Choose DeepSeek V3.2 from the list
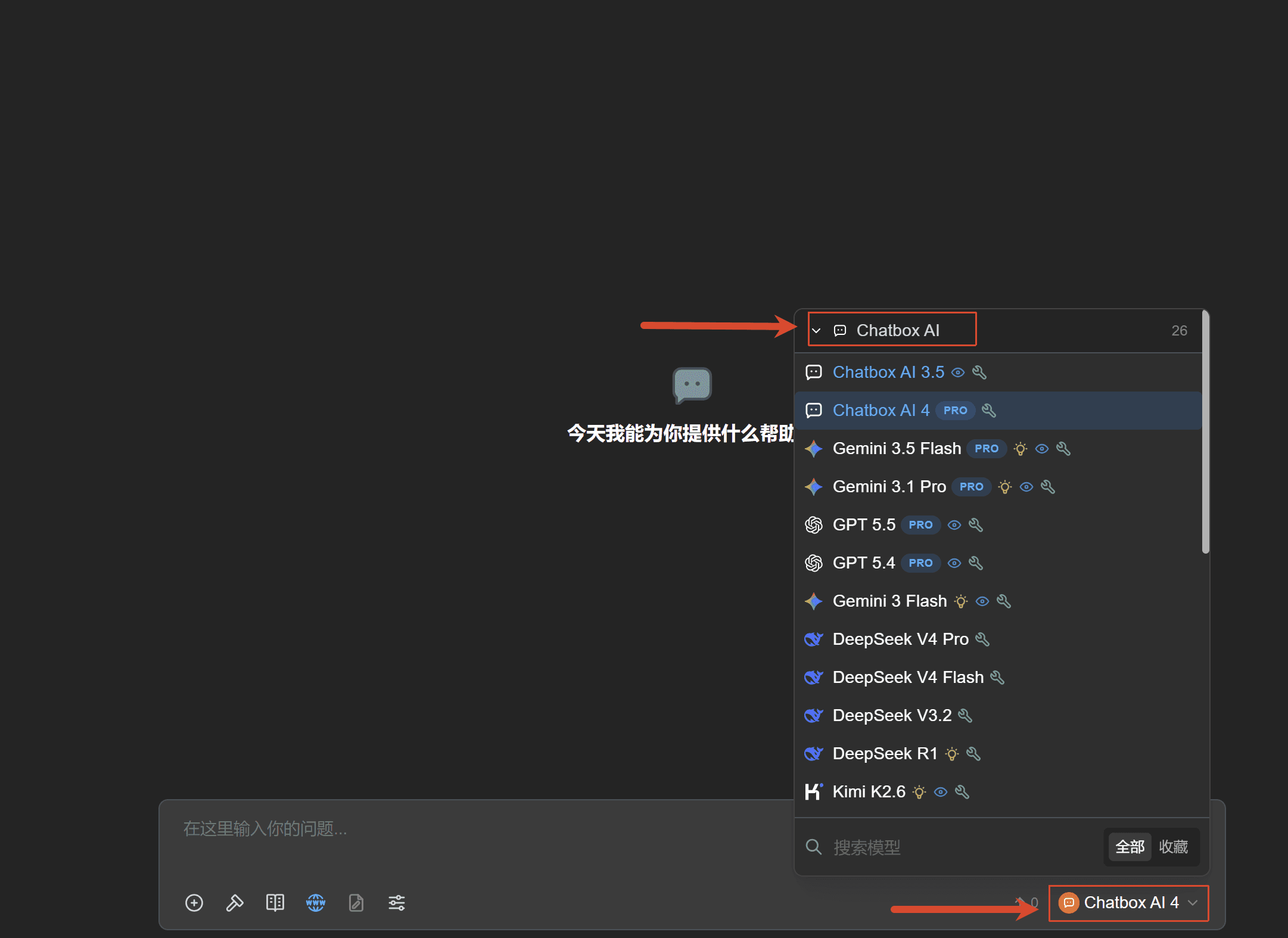This screenshot has height=938, width=1288. [998, 716]
